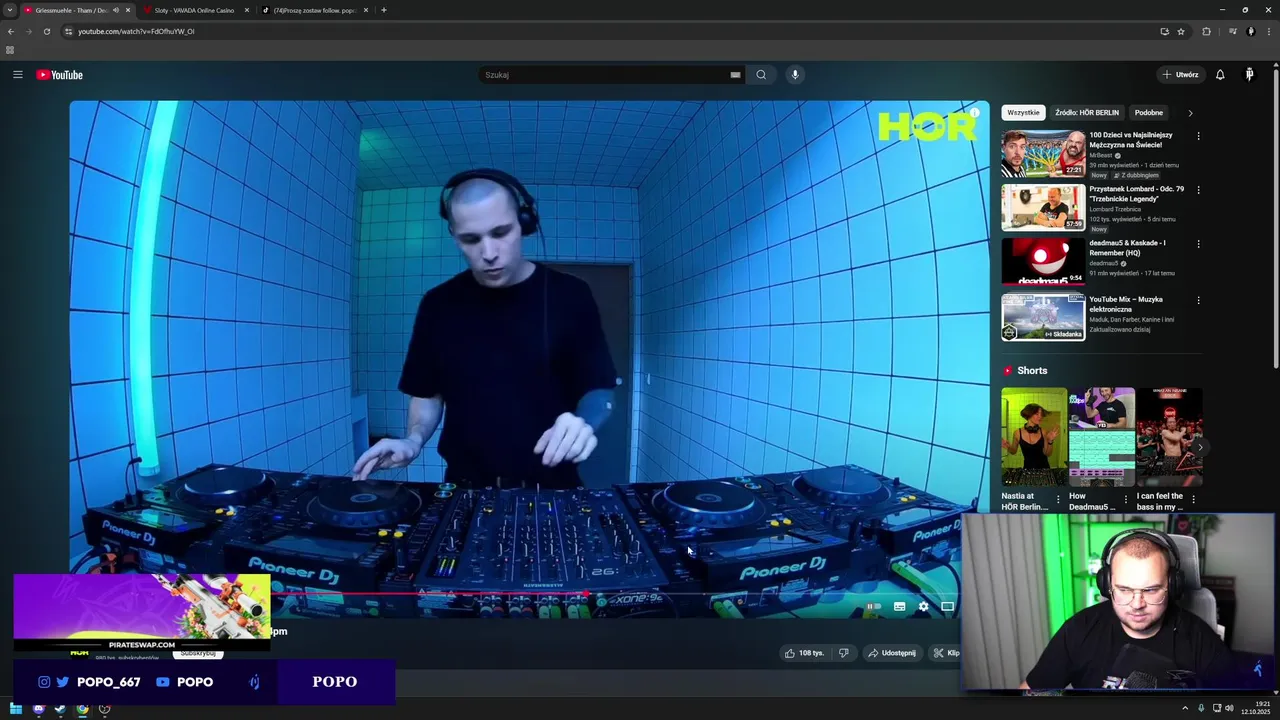Open the I can feel the bass short
Screen dimensions: 1280x720
pyautogui.click(x=1169, y=437)
